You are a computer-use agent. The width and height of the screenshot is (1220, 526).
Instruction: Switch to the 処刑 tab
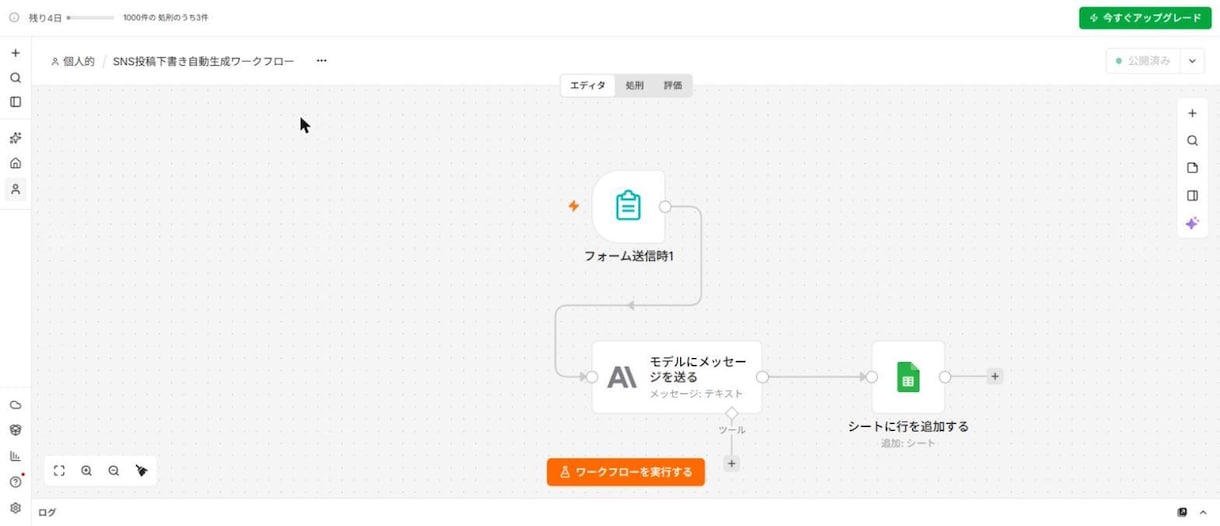pyautogui.click(x=635, y=86)
